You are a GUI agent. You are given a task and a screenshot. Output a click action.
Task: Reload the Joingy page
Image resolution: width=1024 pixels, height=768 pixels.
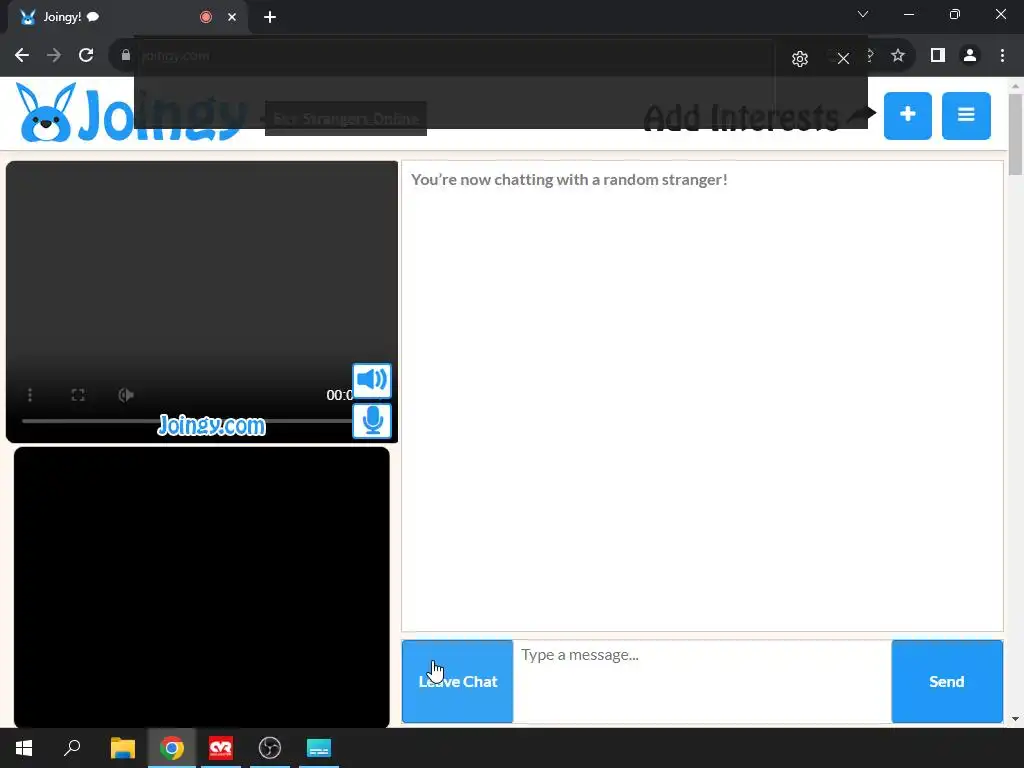pos(86,56)
